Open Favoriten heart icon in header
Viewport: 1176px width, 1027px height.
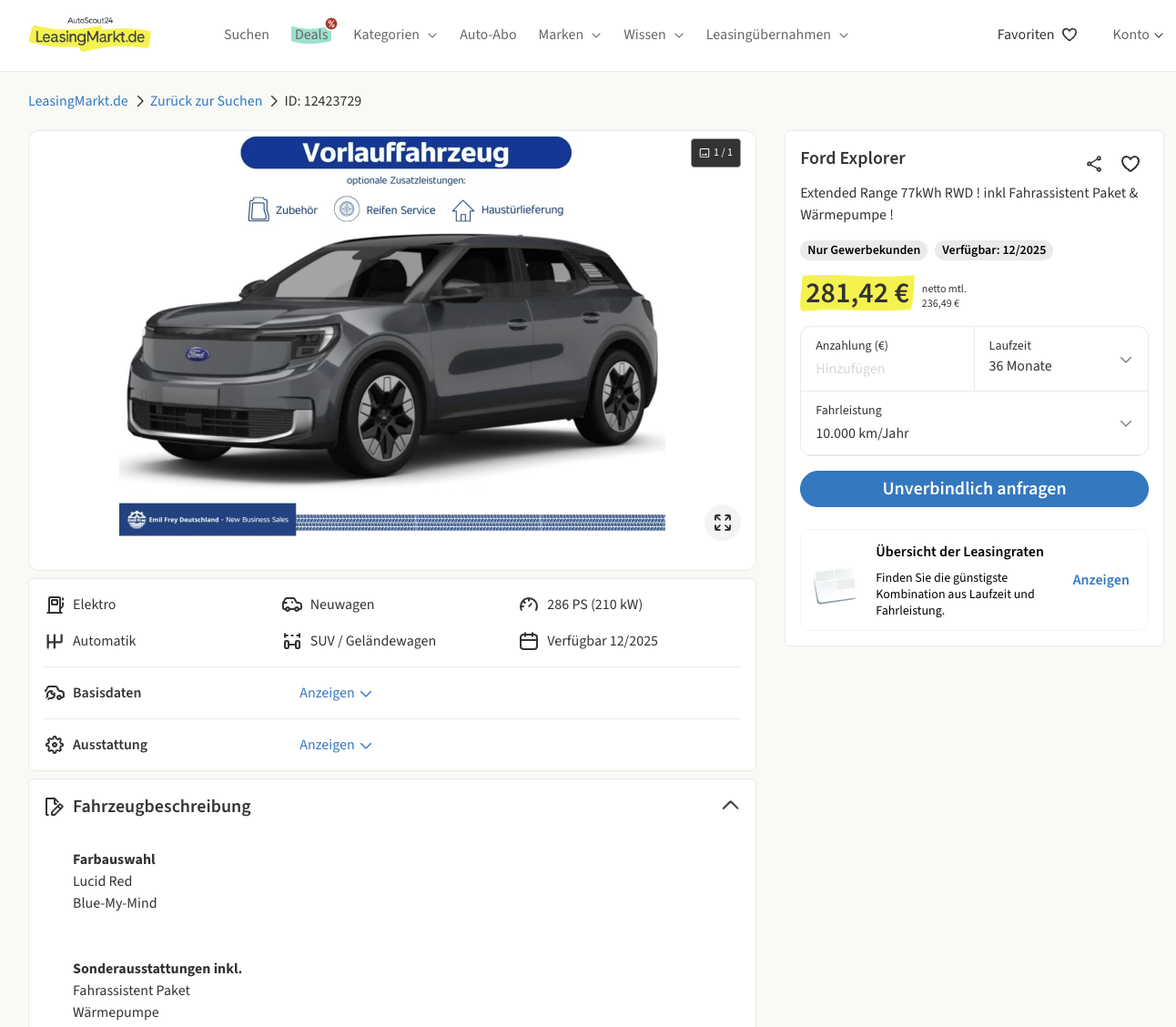[x=1070, y=35]
